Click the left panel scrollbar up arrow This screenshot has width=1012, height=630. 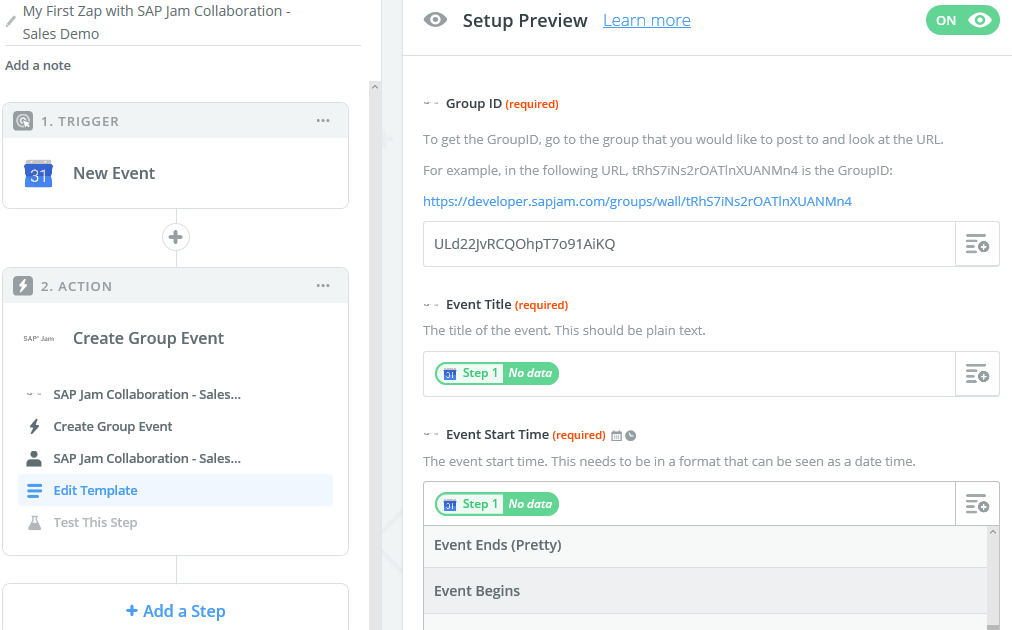pos(375,87)
